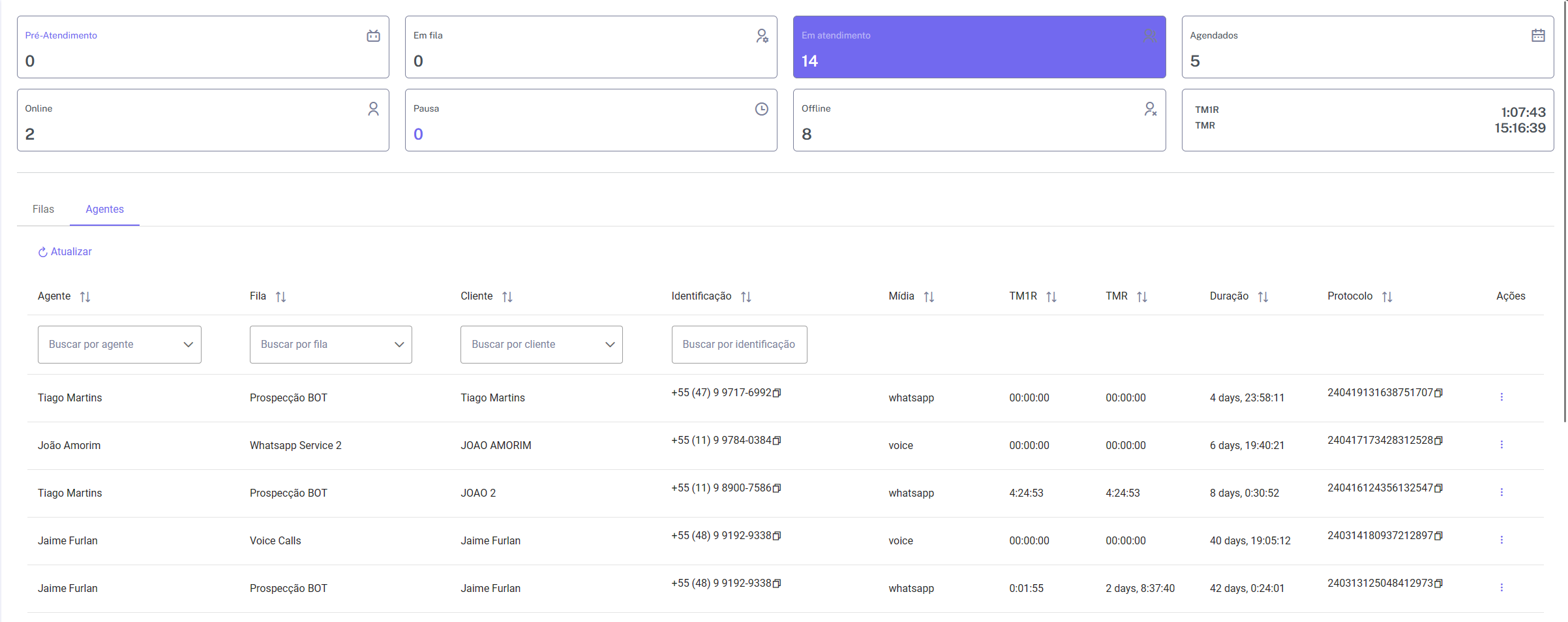Open the Agendados summary card
Image resolution: width=1568 pixels, height=622 pixels.
(1367, 47)
